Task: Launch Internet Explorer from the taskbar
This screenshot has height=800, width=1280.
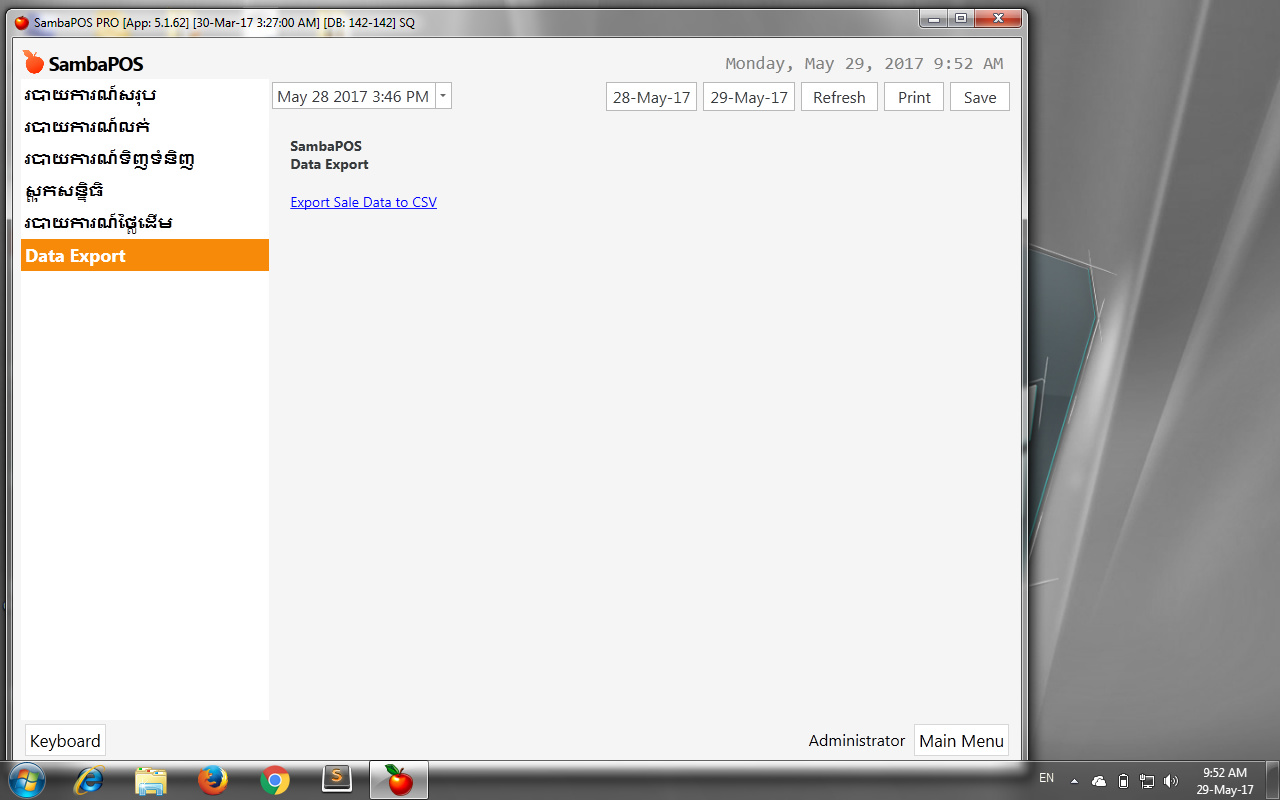Action: [x=89, y=779]
